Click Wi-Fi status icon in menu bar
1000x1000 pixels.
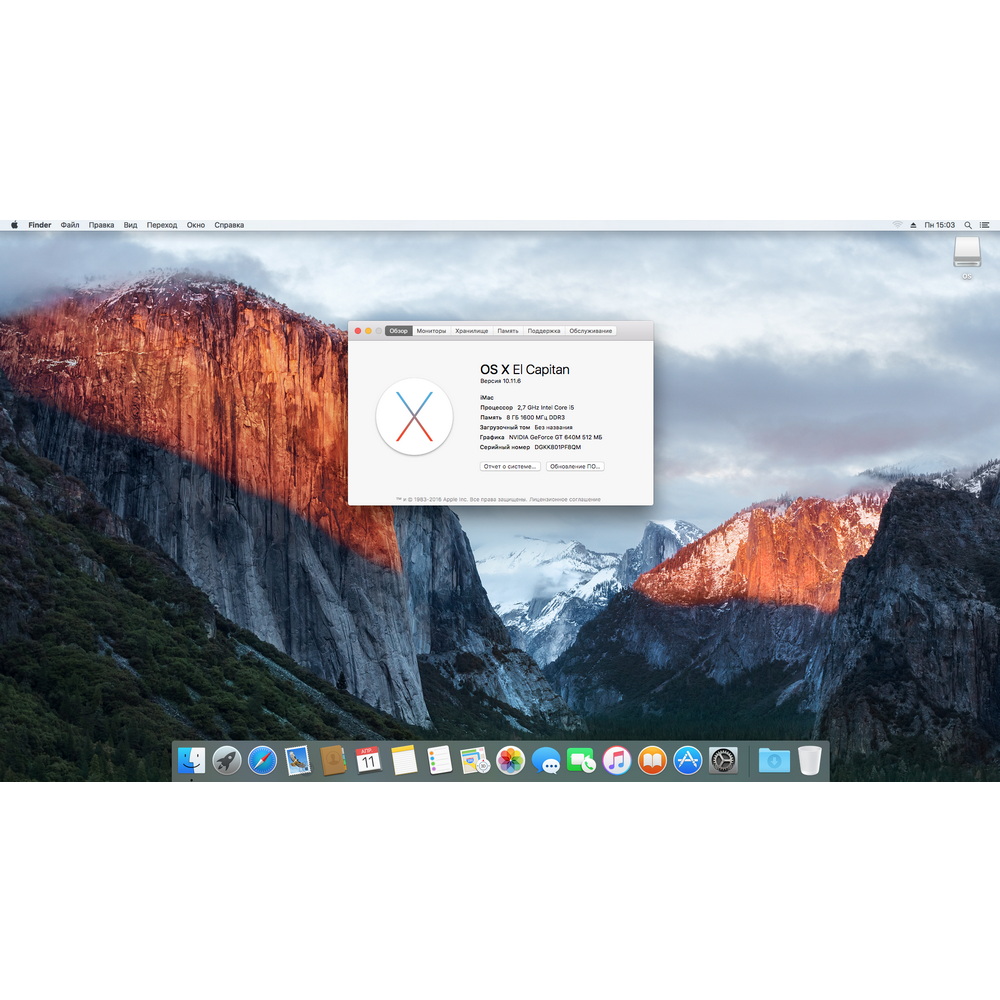click(x=897, y=225)
